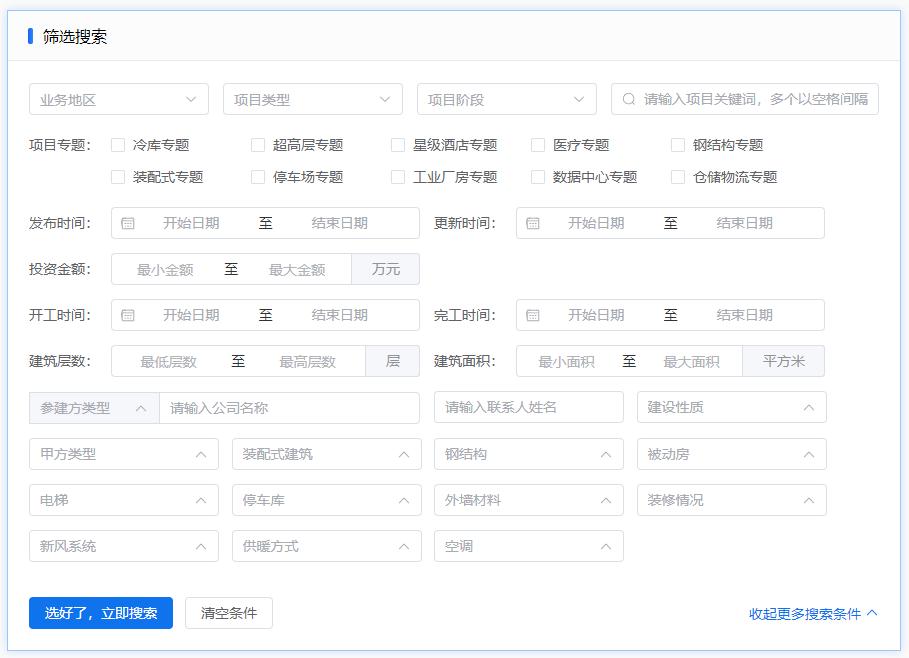Check the 数据中心专题 option
Viewport: 909px width, 658px height.
tap(537, 176)
